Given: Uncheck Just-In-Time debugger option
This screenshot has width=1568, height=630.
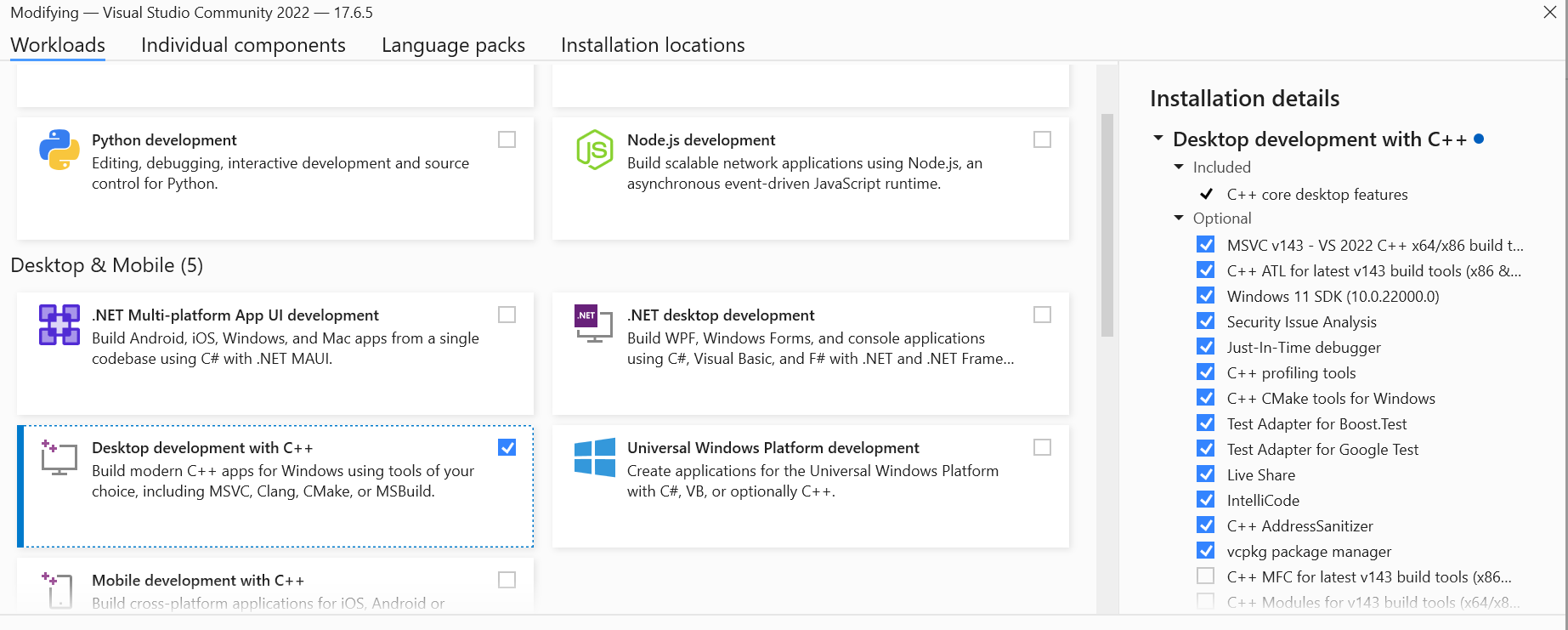Looking at the screenshot, I should (1205, 347).
